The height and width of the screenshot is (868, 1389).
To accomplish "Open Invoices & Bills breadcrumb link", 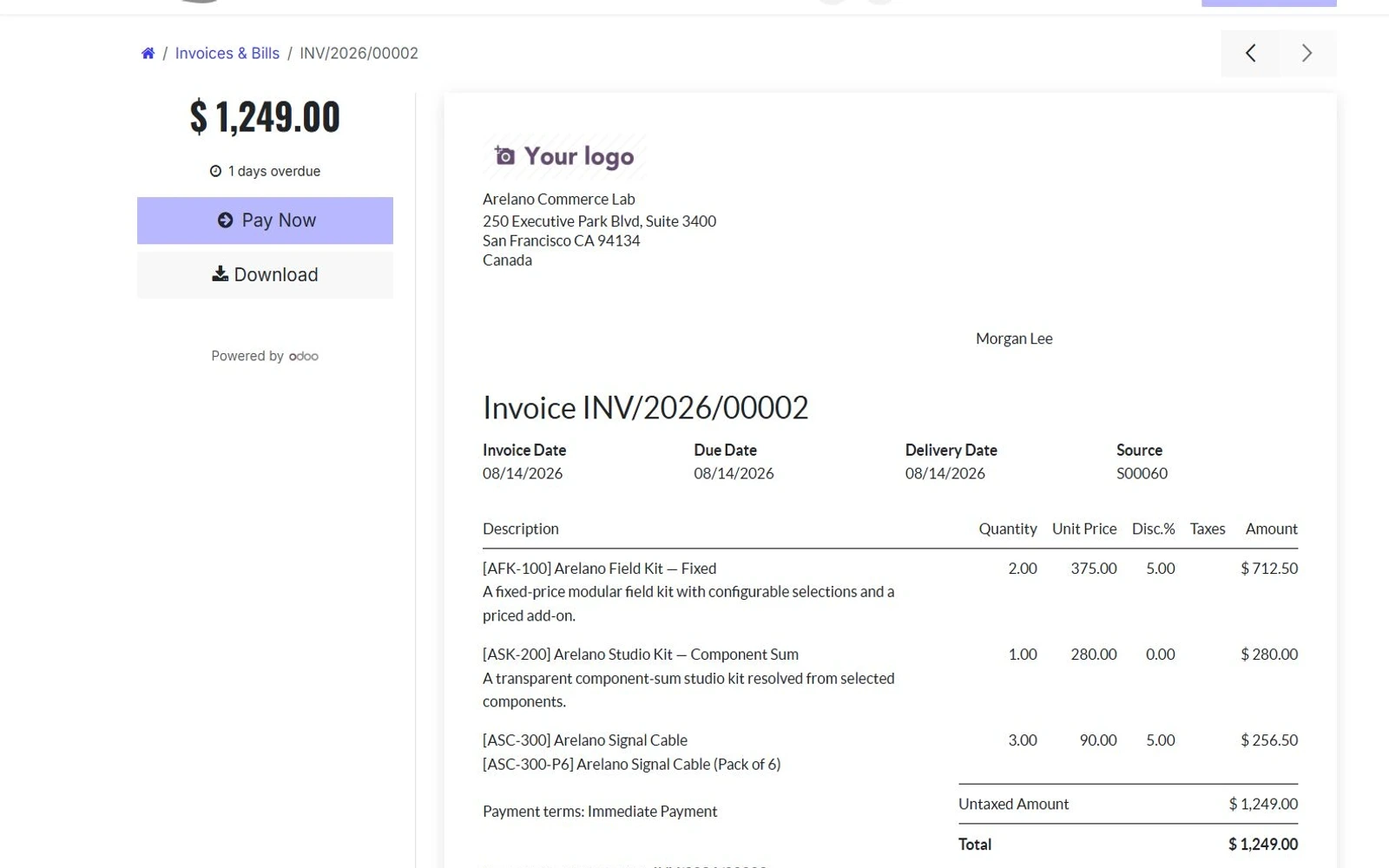I will [227, 53].
